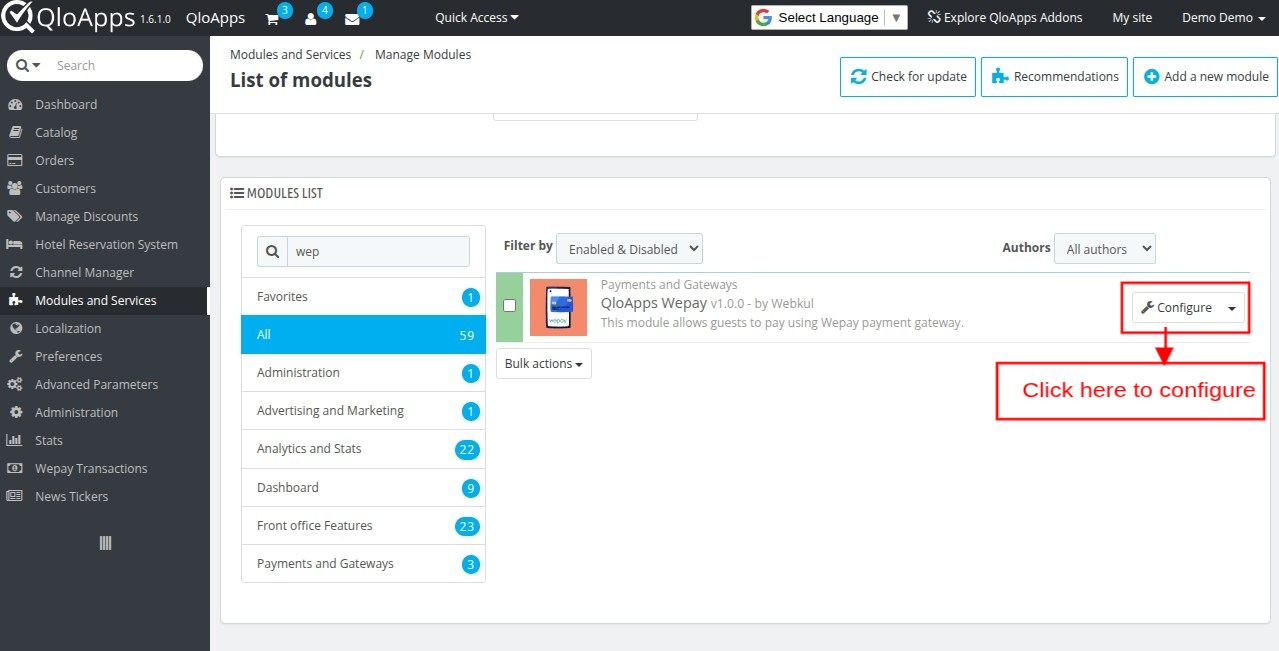Select the Front office Features category
This screenshot has width=1279, height=651.
363,526
